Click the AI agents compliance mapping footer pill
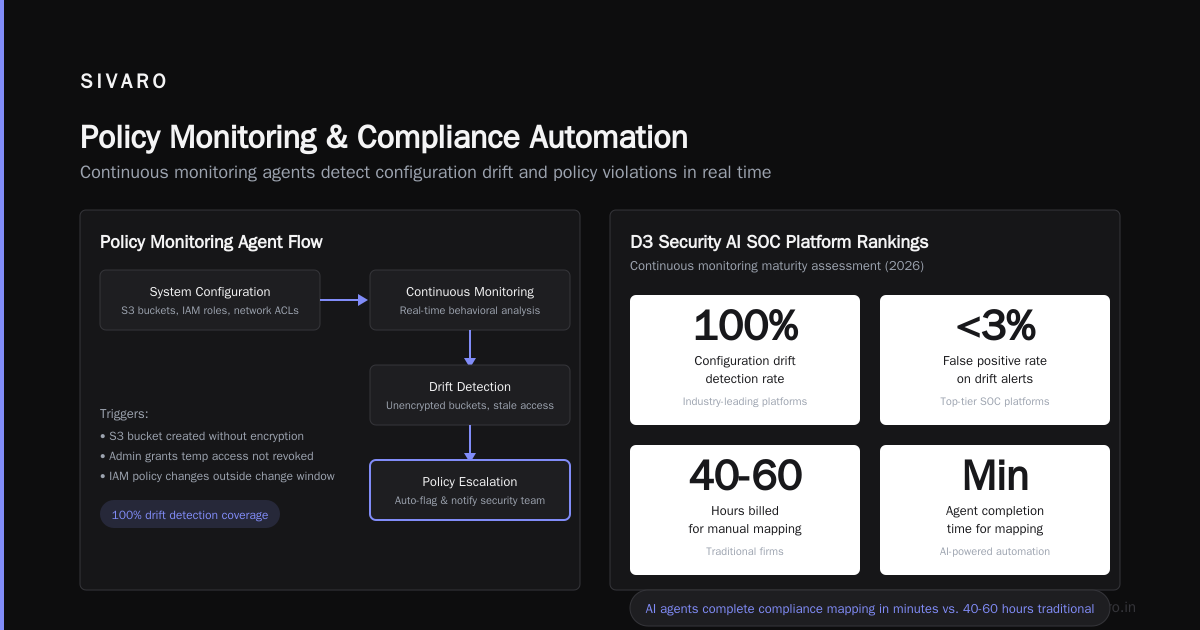Screen dimensions: 1200x630 pos(870,608)
